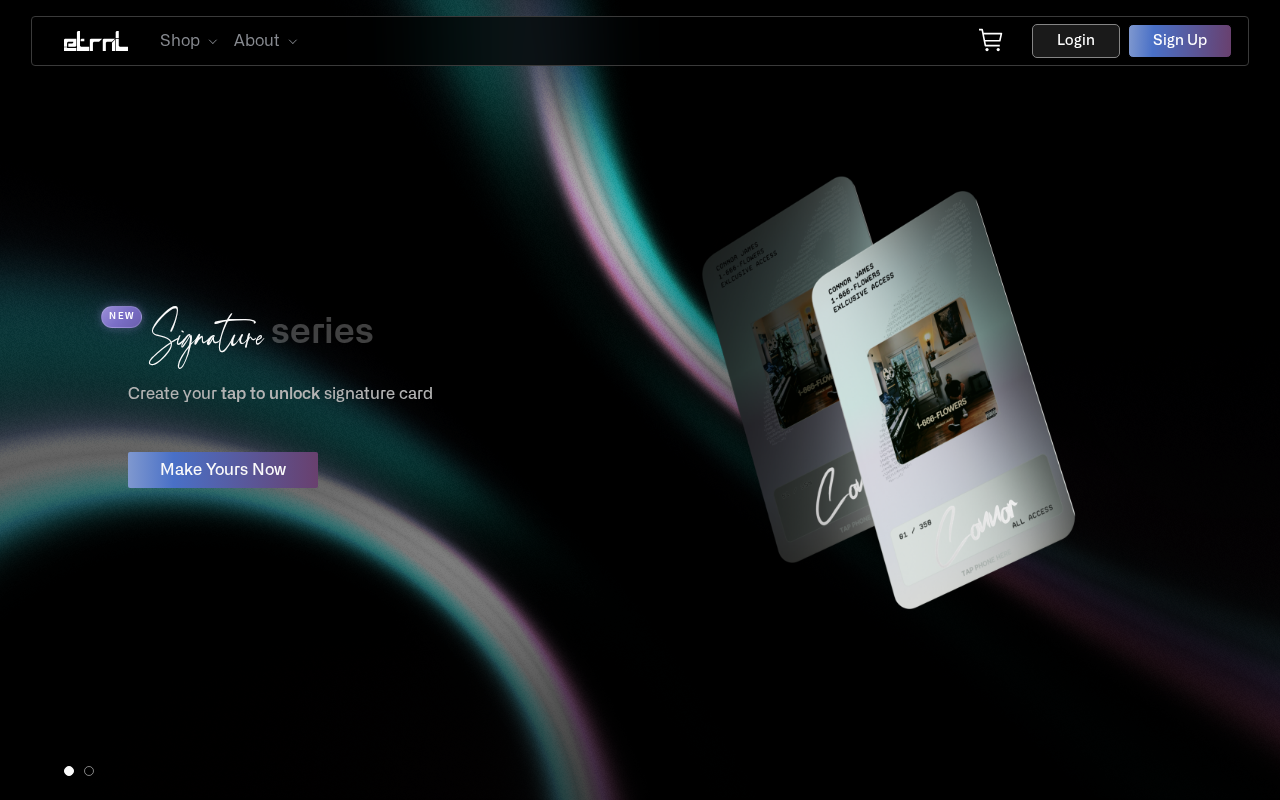This screenshot has width=1280, height=800.
Task: Click the NEW badge beside Signature
Action: [121, 317]
